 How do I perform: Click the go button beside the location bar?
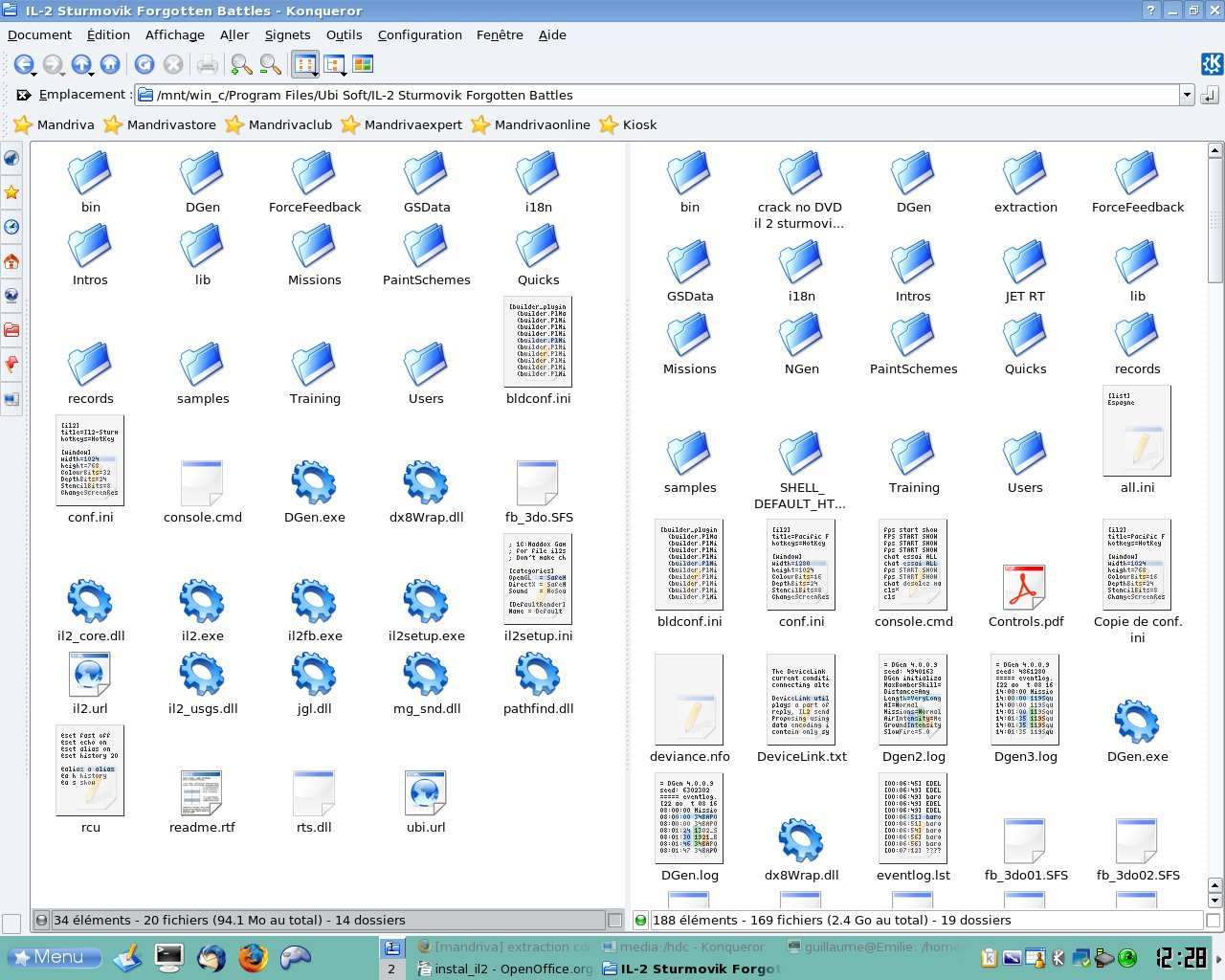pyautogui.click(x=1209, y=95)
